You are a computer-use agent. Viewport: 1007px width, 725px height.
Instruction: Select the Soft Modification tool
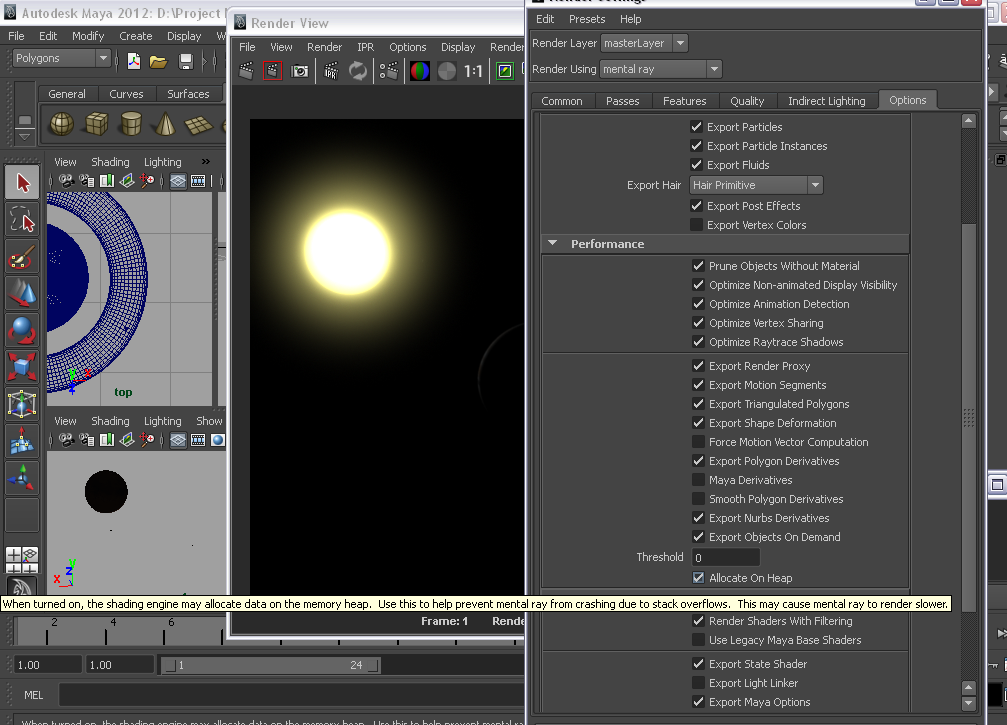(x=22, y=441)
